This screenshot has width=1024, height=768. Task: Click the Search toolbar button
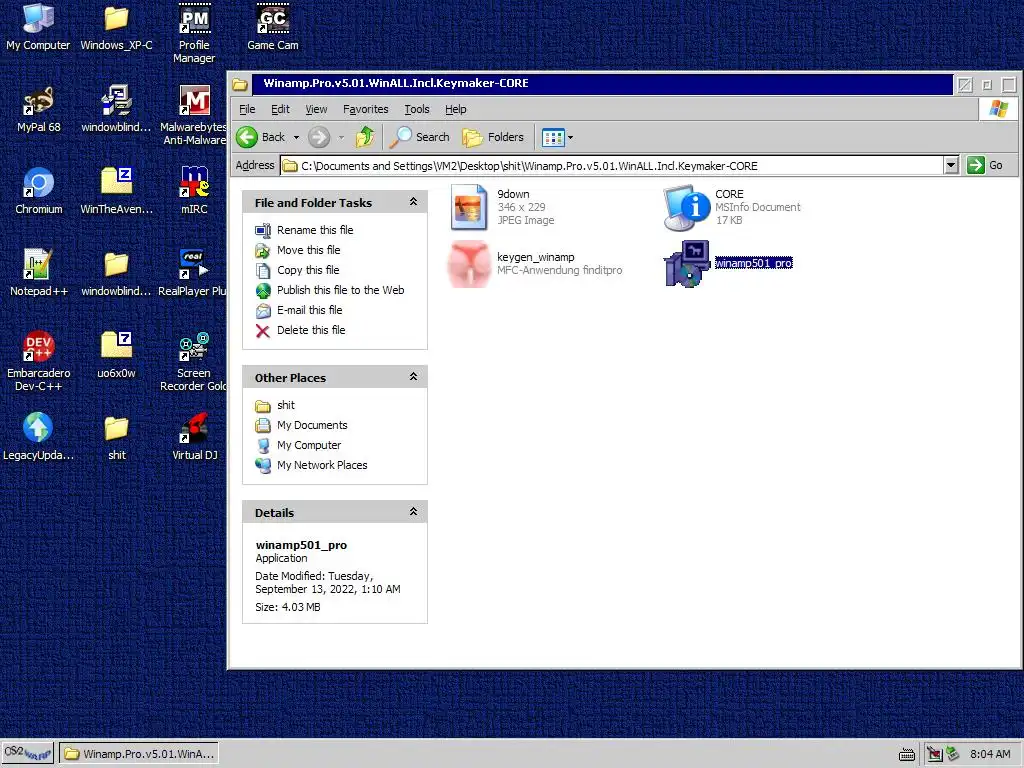(420, 137)
